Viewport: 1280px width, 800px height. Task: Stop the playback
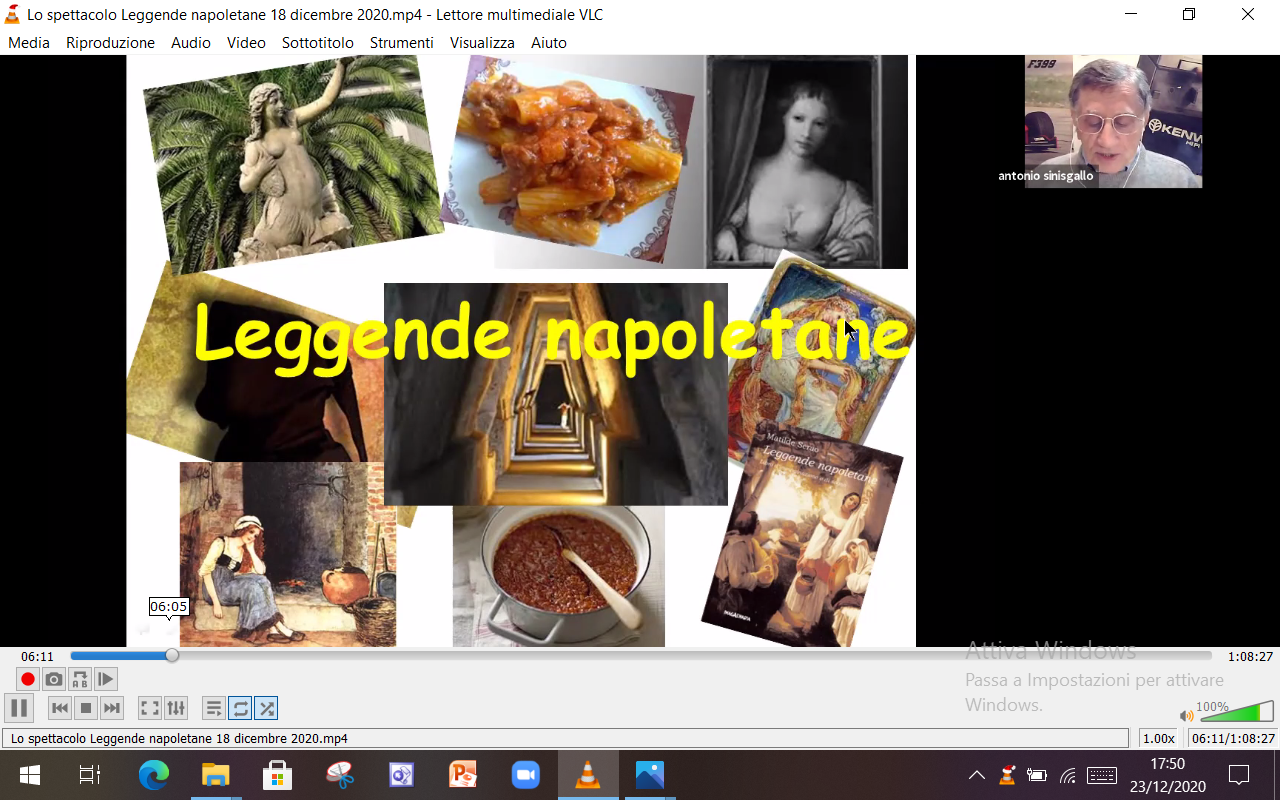point(86,708)
